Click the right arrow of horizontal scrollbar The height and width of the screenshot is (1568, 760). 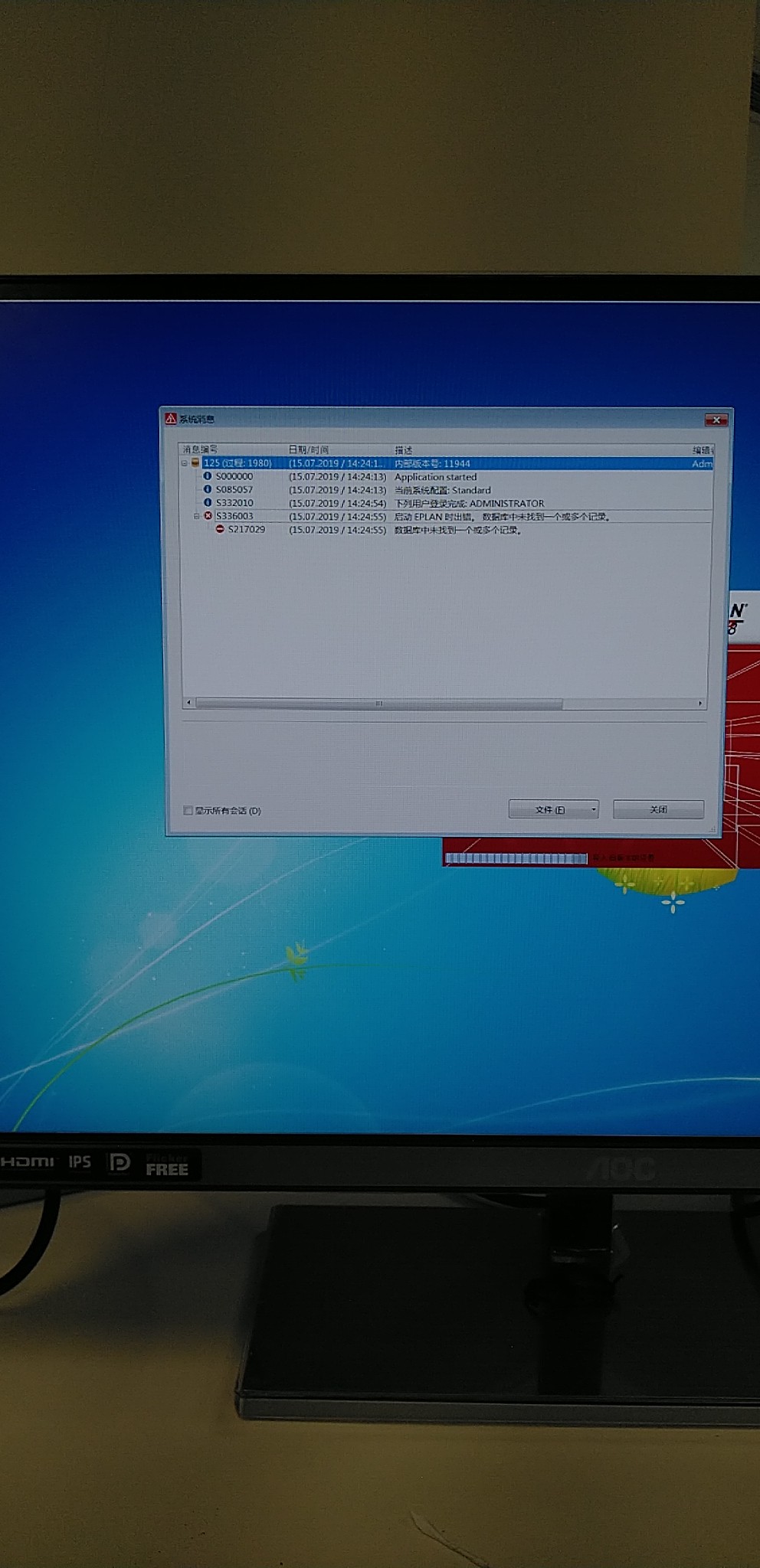(x=699, y=703)
